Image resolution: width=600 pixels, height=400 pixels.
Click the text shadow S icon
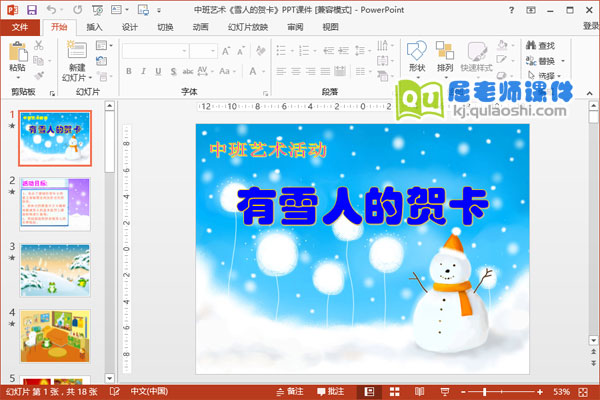[x=173, y=71]
